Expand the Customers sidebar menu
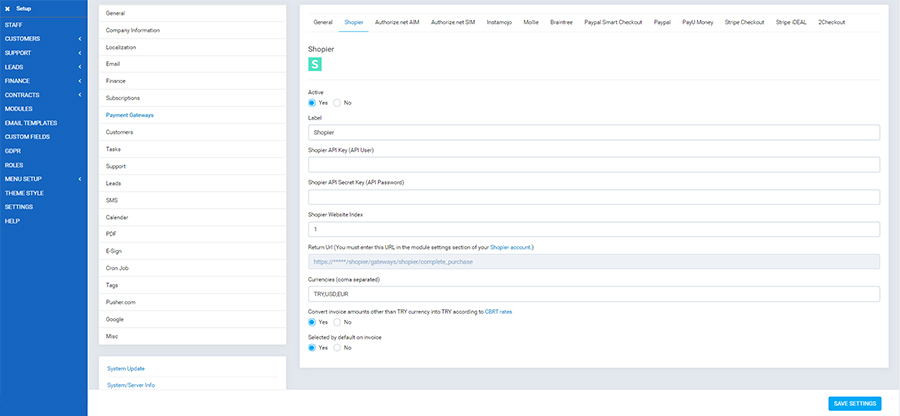The height and width of the screenshot is (416, 900). [x=44, y=39]
